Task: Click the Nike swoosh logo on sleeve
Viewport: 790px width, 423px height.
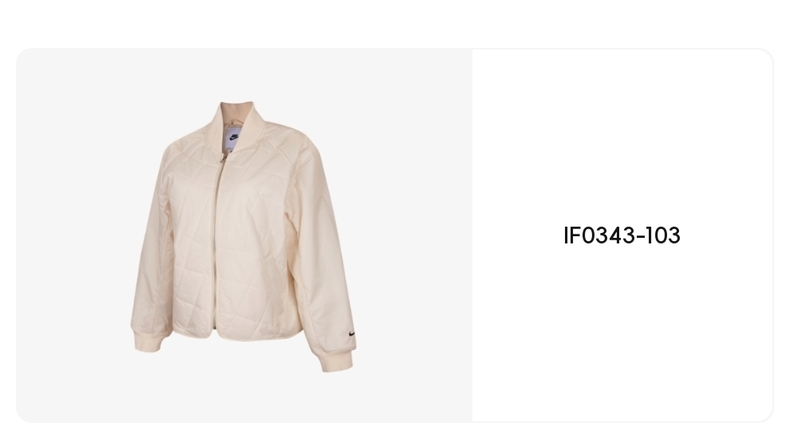Action: 352,334
